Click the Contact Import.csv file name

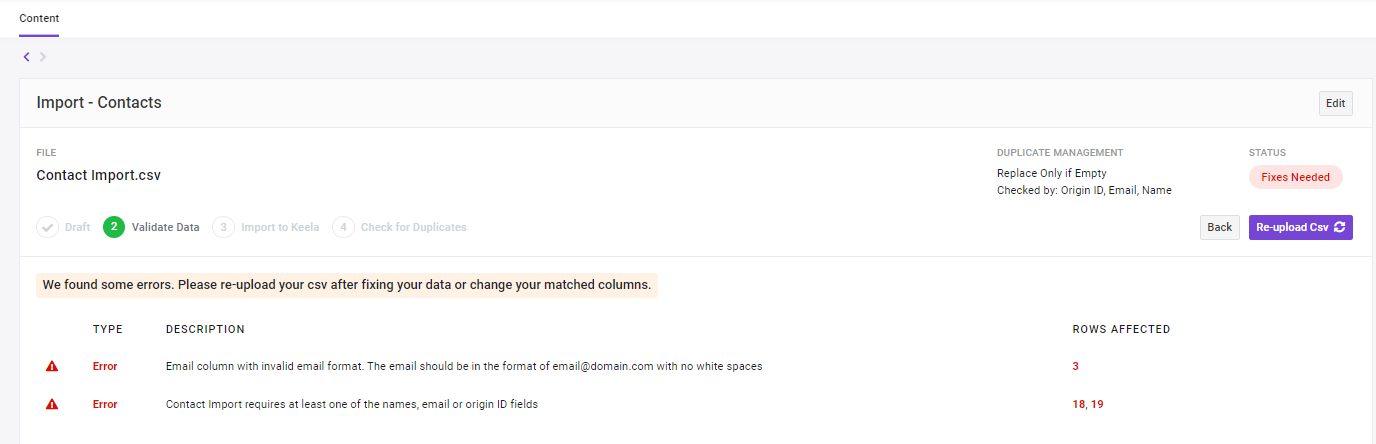click(x=99, y=175)
